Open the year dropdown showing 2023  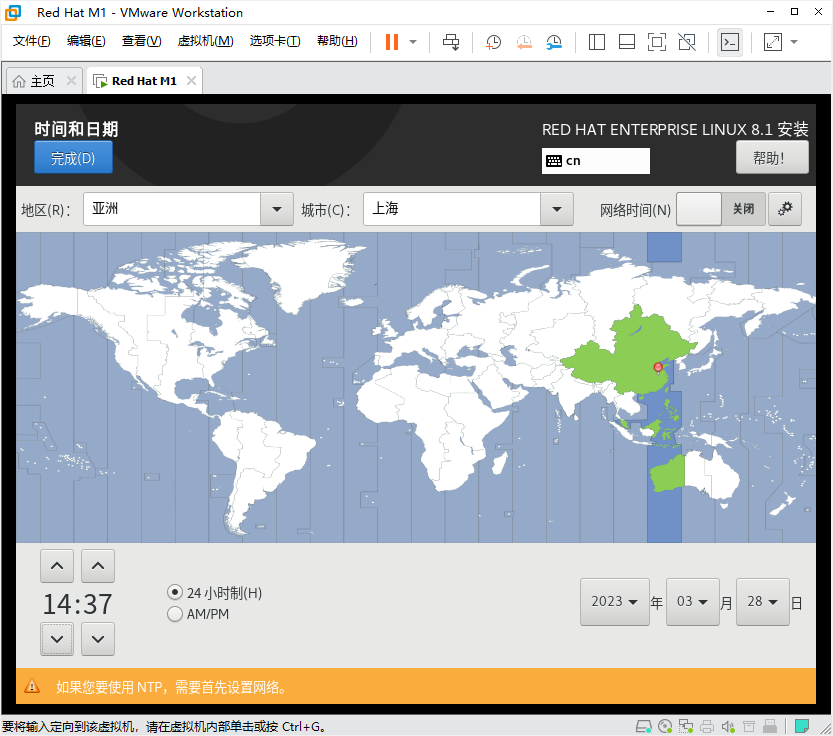[x=615, y=602]
